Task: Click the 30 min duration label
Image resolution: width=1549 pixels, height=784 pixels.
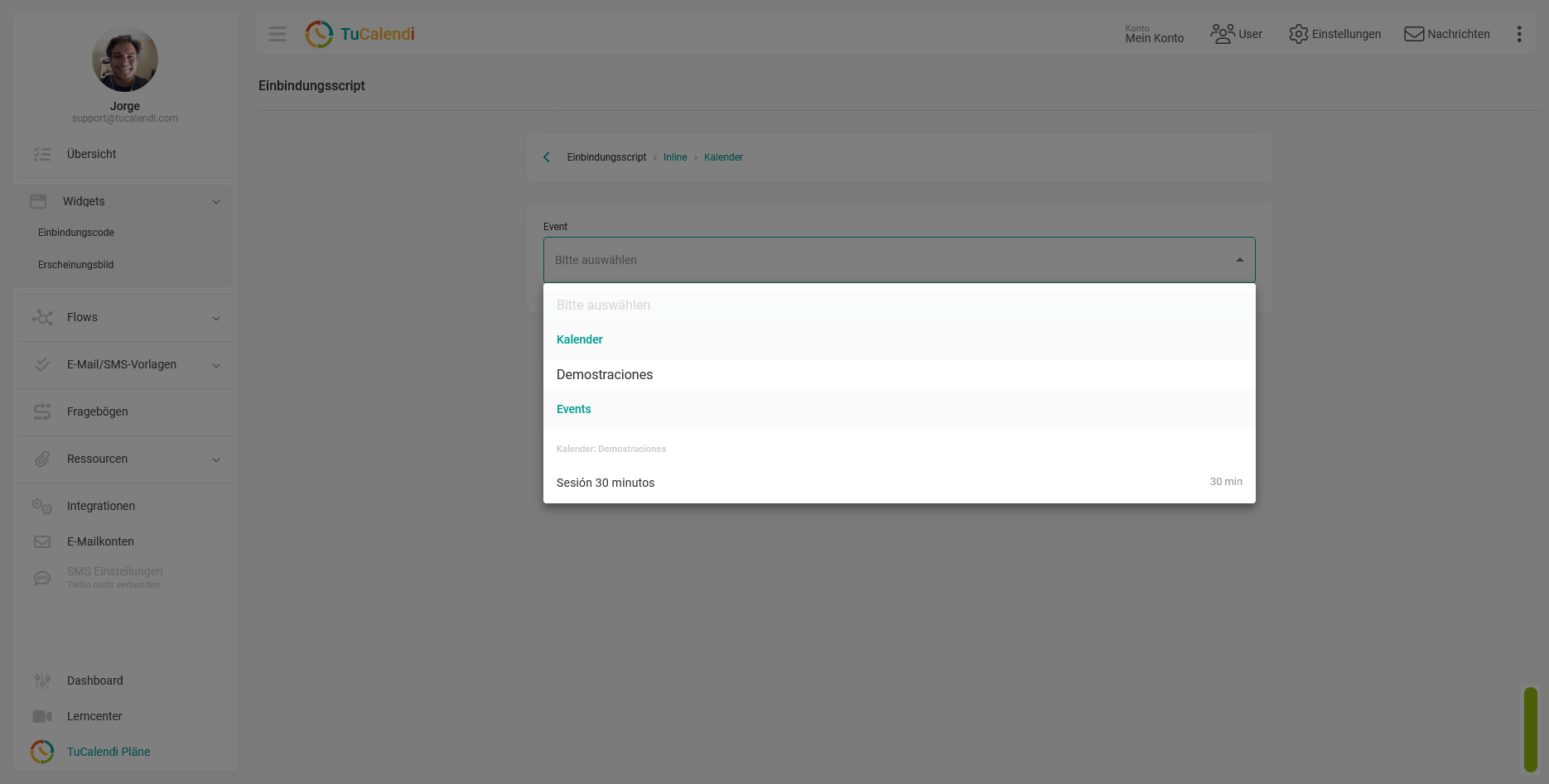Action: click(1226, 482)
